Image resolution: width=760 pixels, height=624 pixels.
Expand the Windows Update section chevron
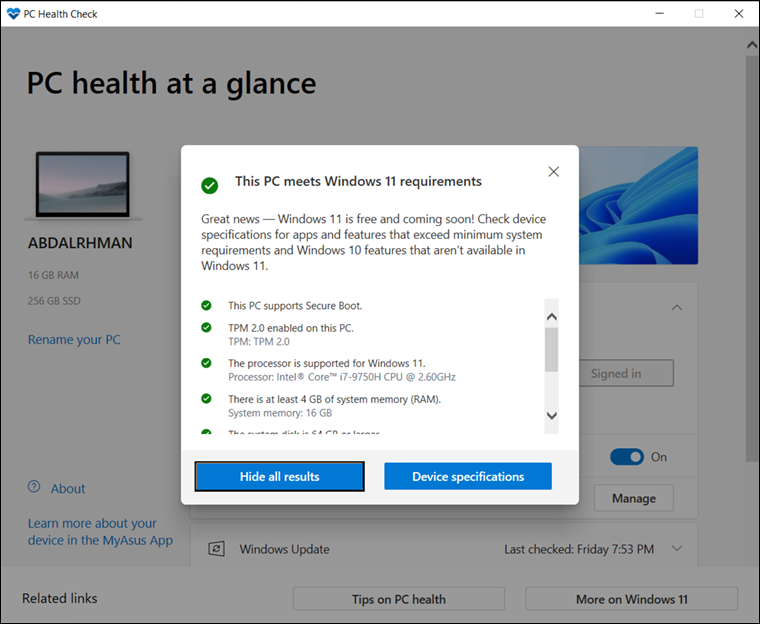point(677,549)
